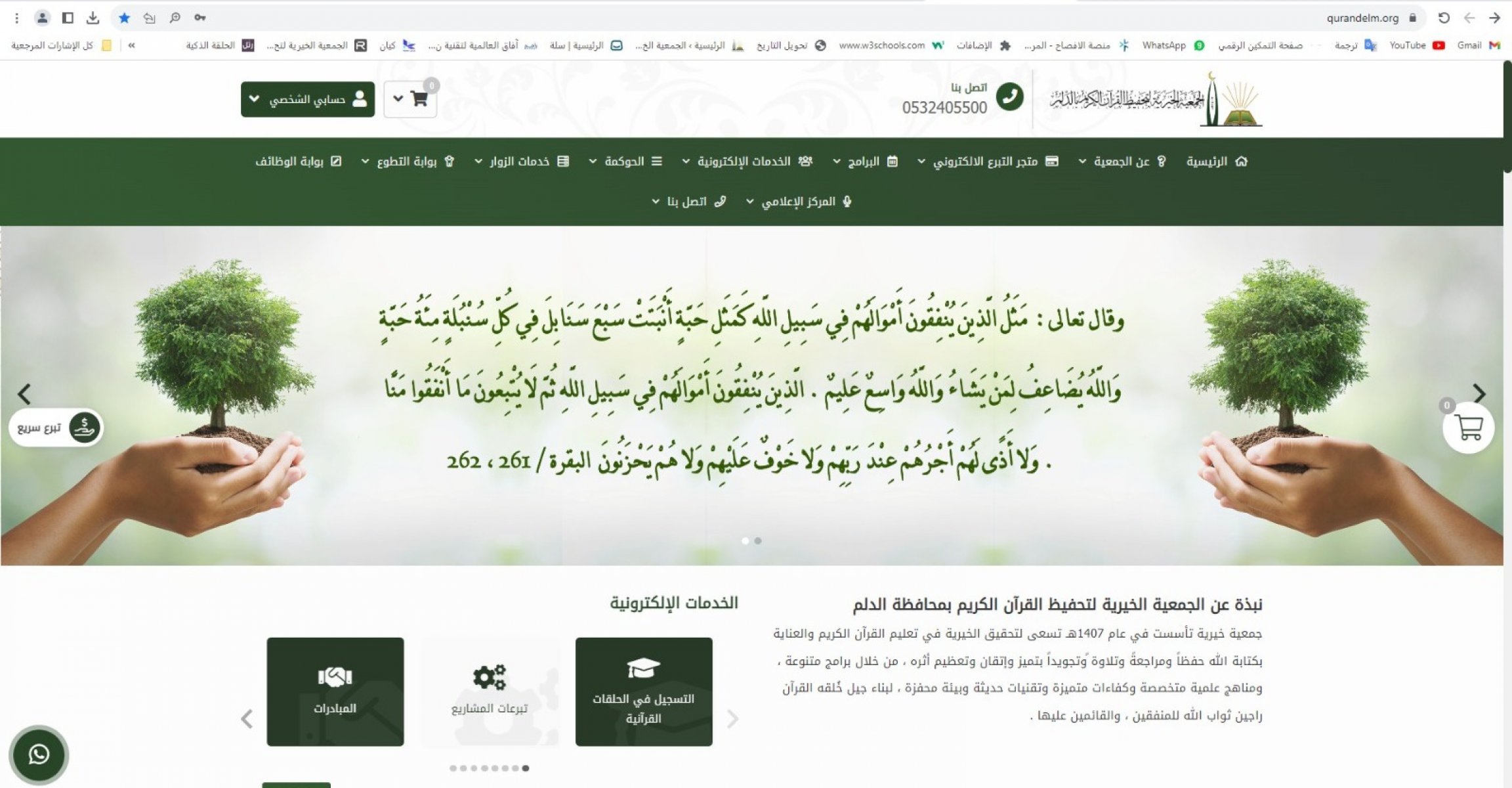Expand عن الجمعية menu
Image resolution: width=1512 pixels, height=788 pixels.
(1122, 162)
